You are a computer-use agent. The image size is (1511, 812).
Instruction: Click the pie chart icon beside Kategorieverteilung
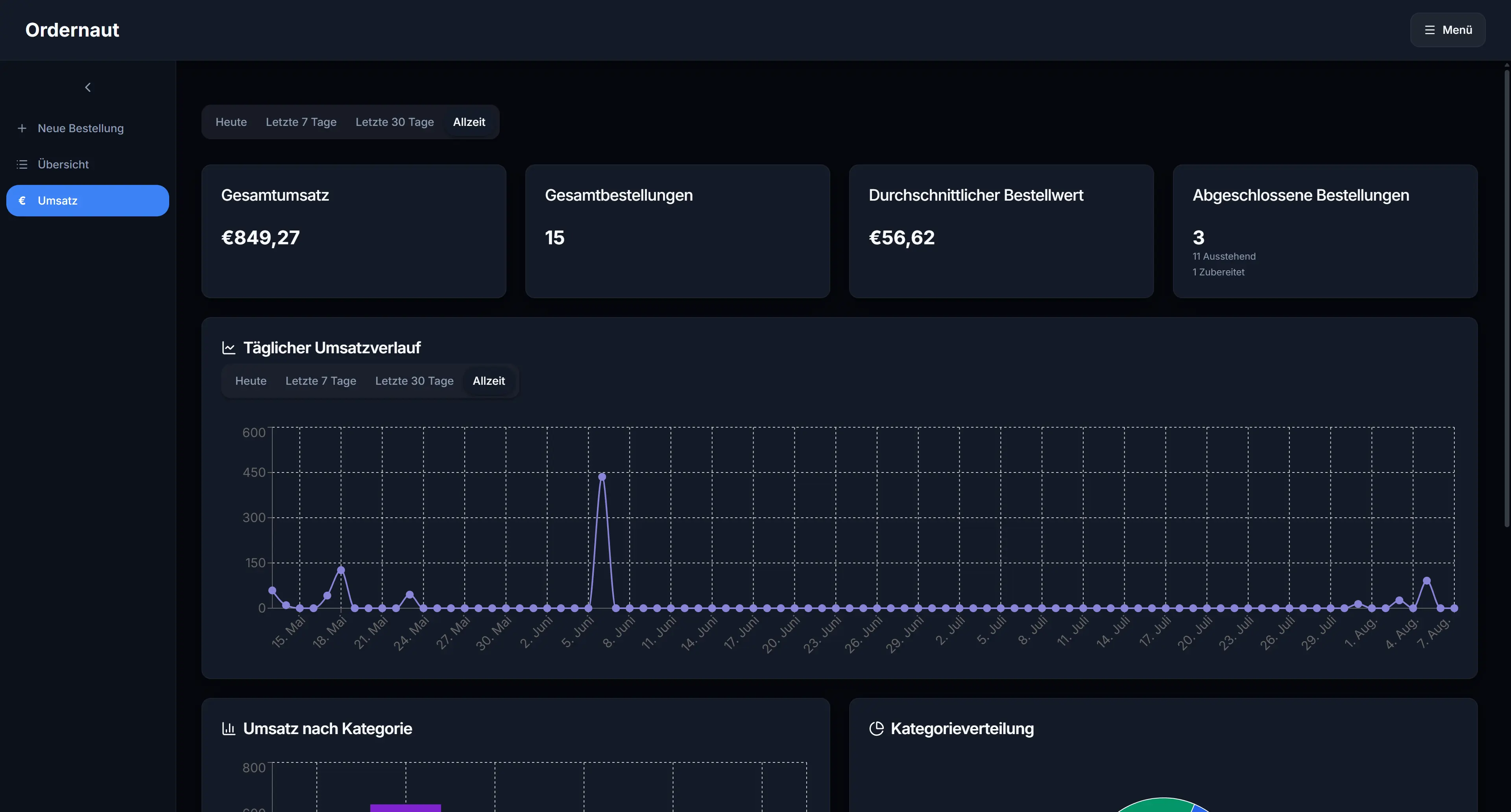pyautogui.click(x=876, y=729)
